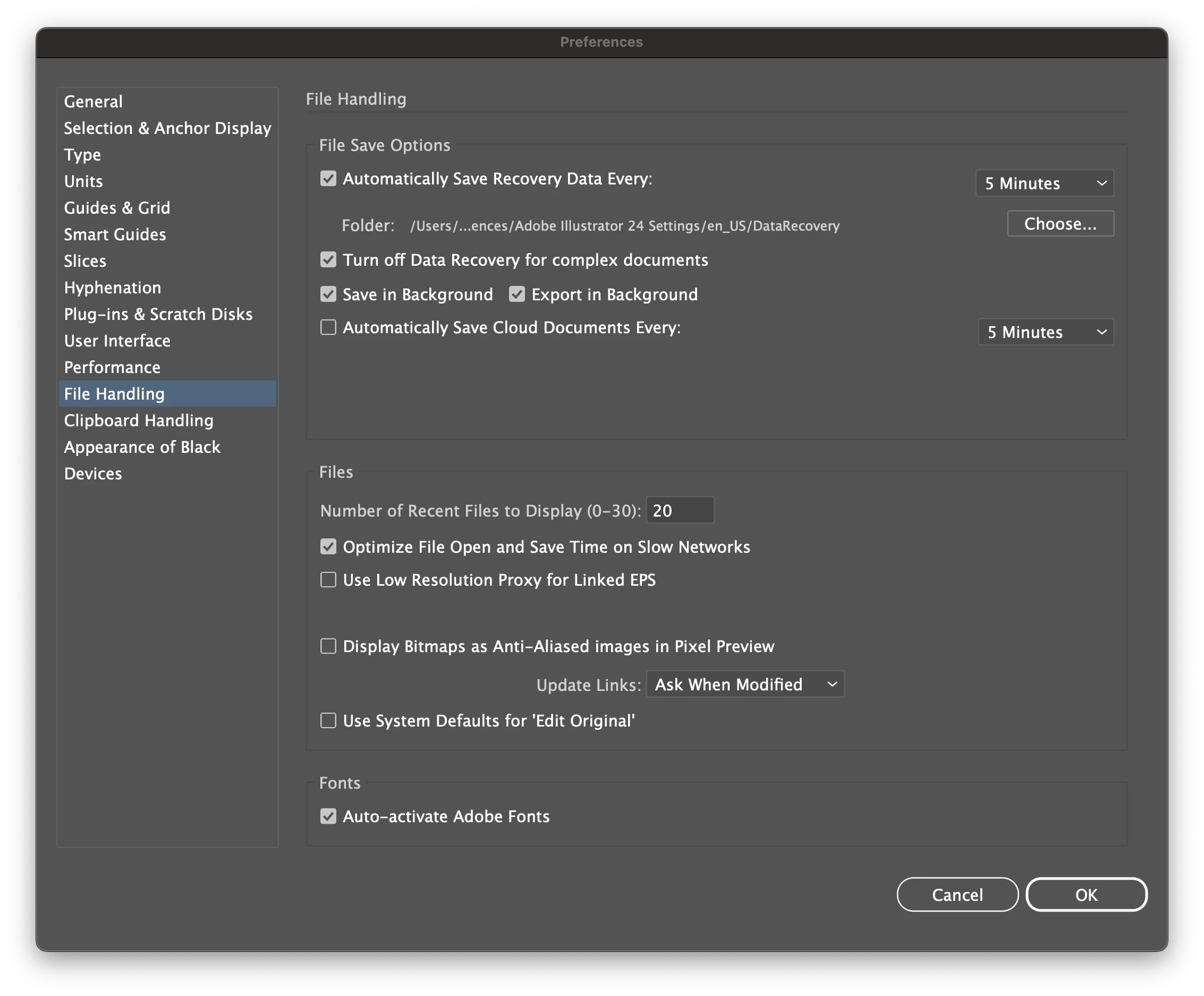
Task: Confirm preferences with the OK button
Action: point(1086,894)
